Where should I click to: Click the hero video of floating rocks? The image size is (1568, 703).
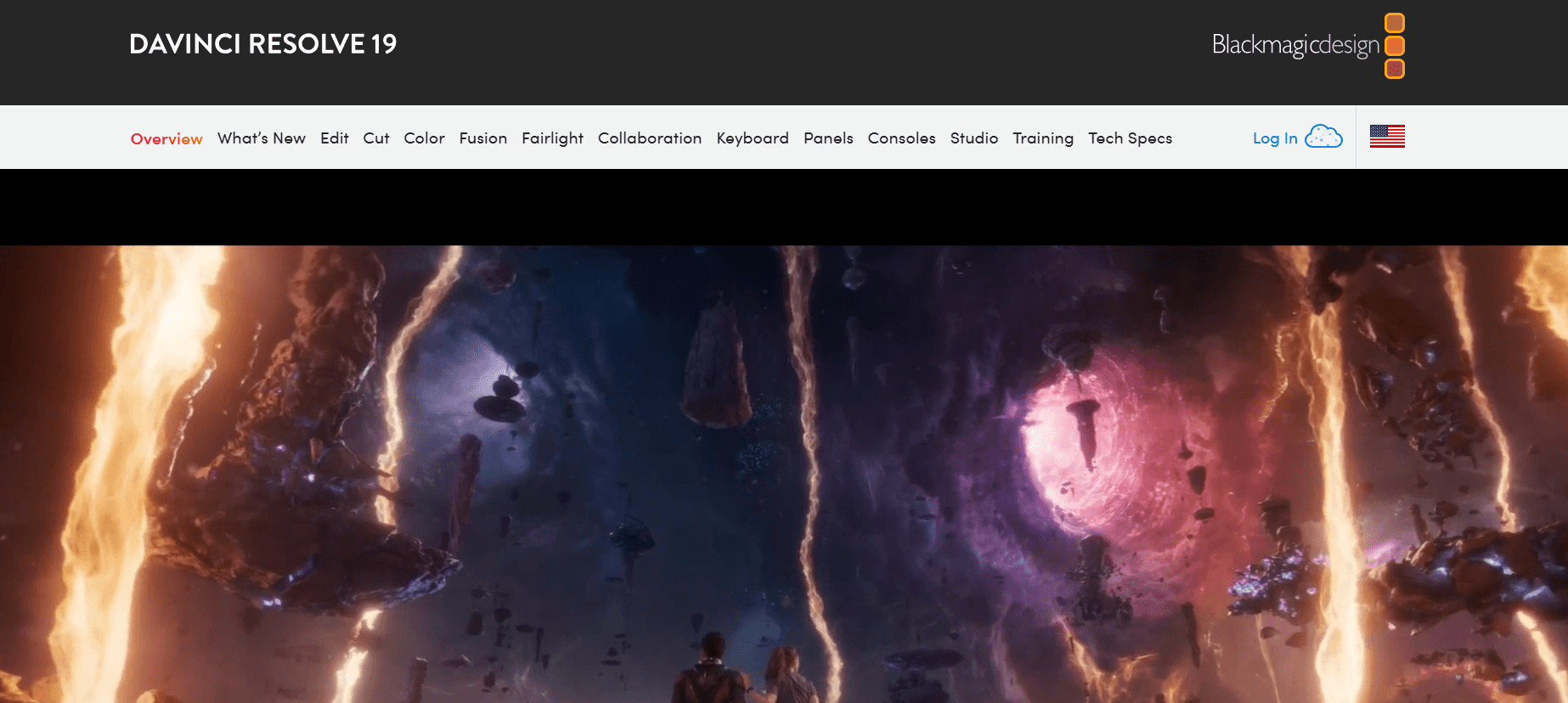[784, 474]
